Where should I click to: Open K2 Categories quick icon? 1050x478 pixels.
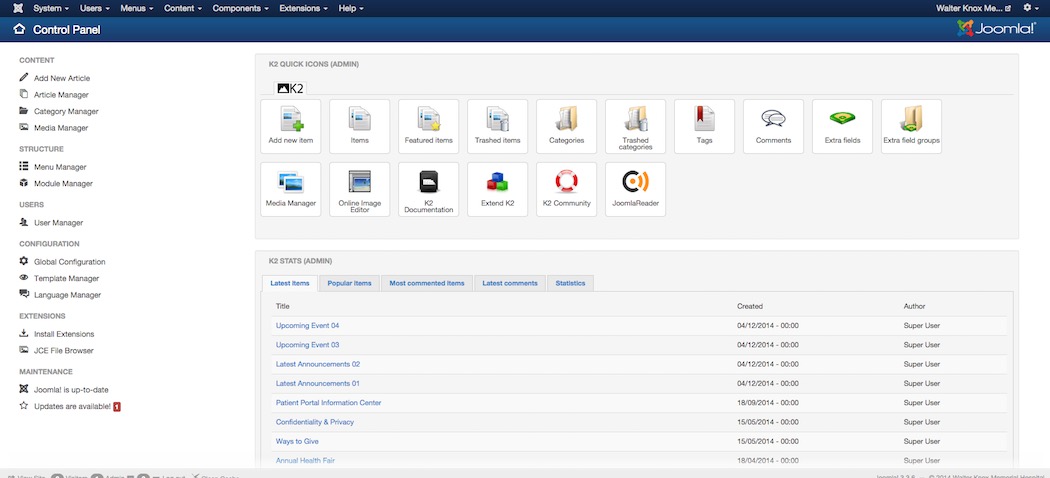(567, 127)
